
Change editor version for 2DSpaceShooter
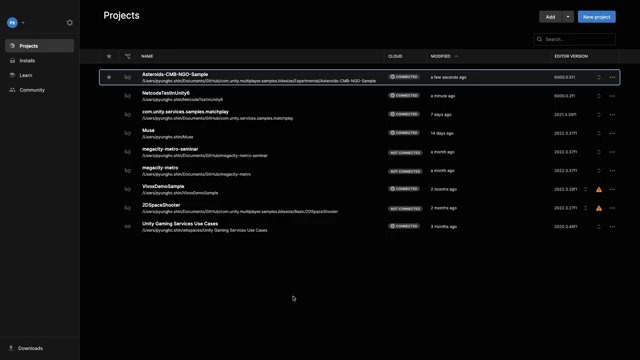click(585, 208)
